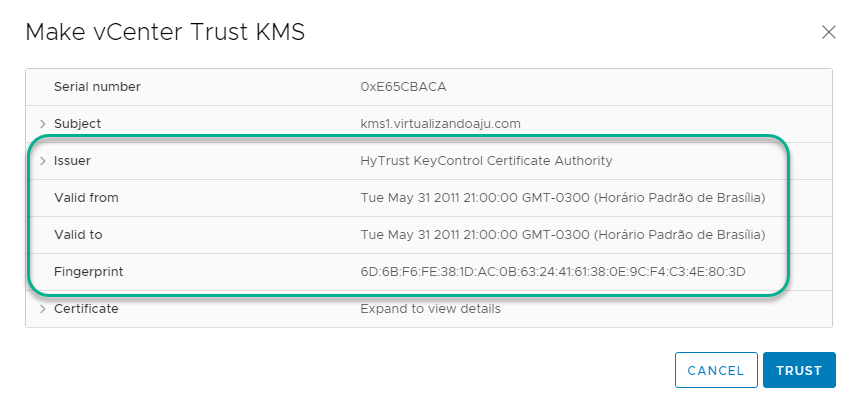The height and width of the screenshot is (409, 856).
Task: Click the Valid to label
Action: point(78,235)
